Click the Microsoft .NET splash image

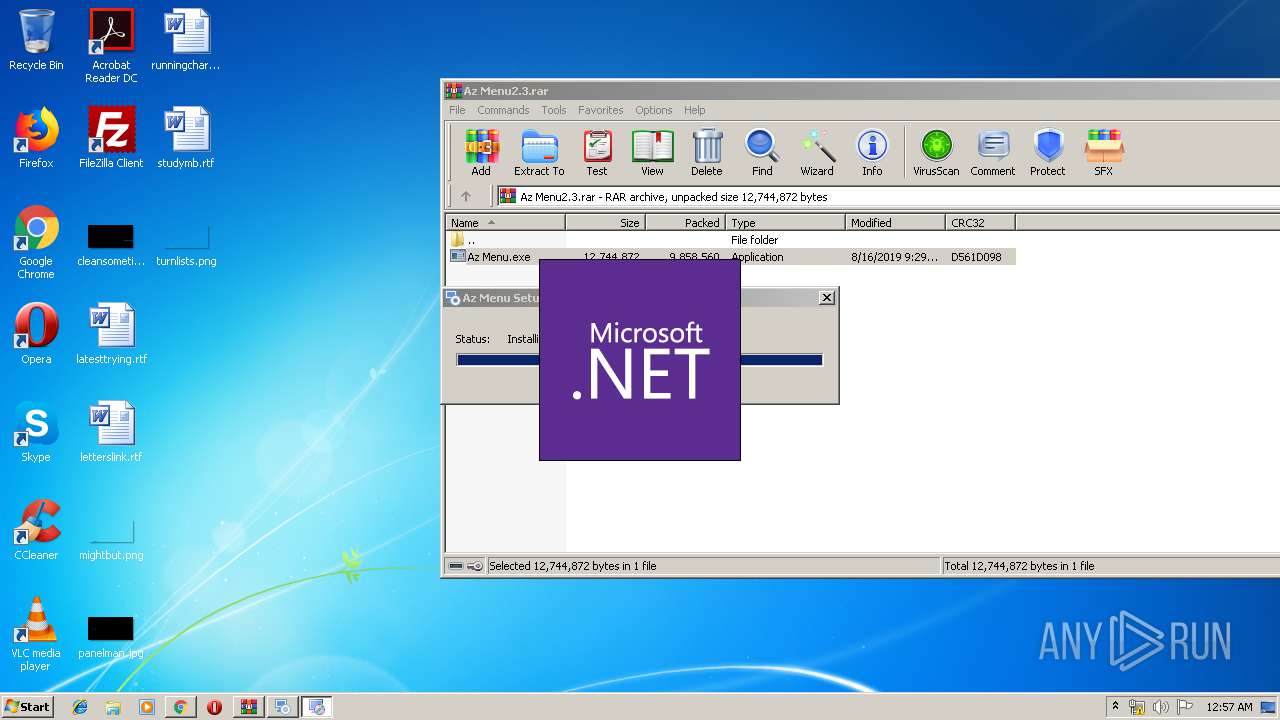[x=640, y=360]
